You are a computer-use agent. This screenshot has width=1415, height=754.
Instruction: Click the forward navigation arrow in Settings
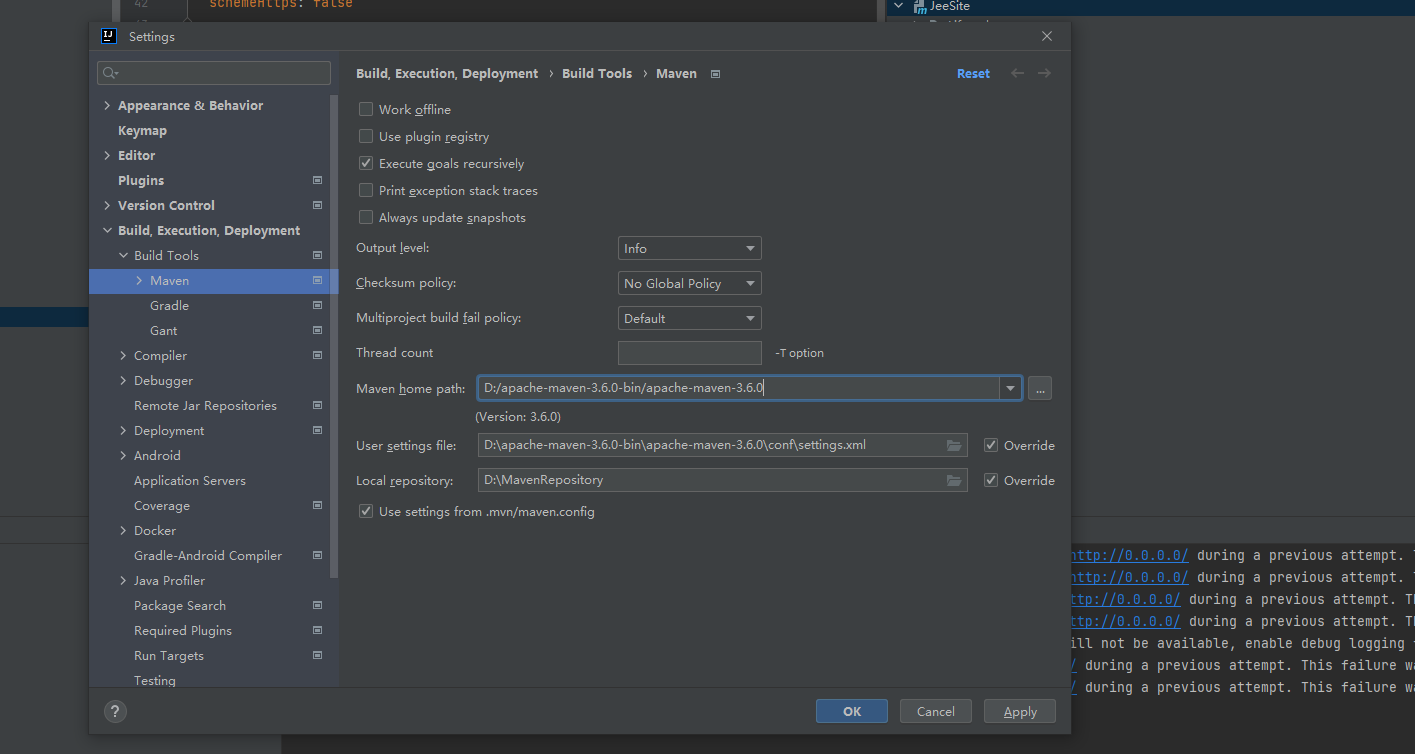[1044, 73]
